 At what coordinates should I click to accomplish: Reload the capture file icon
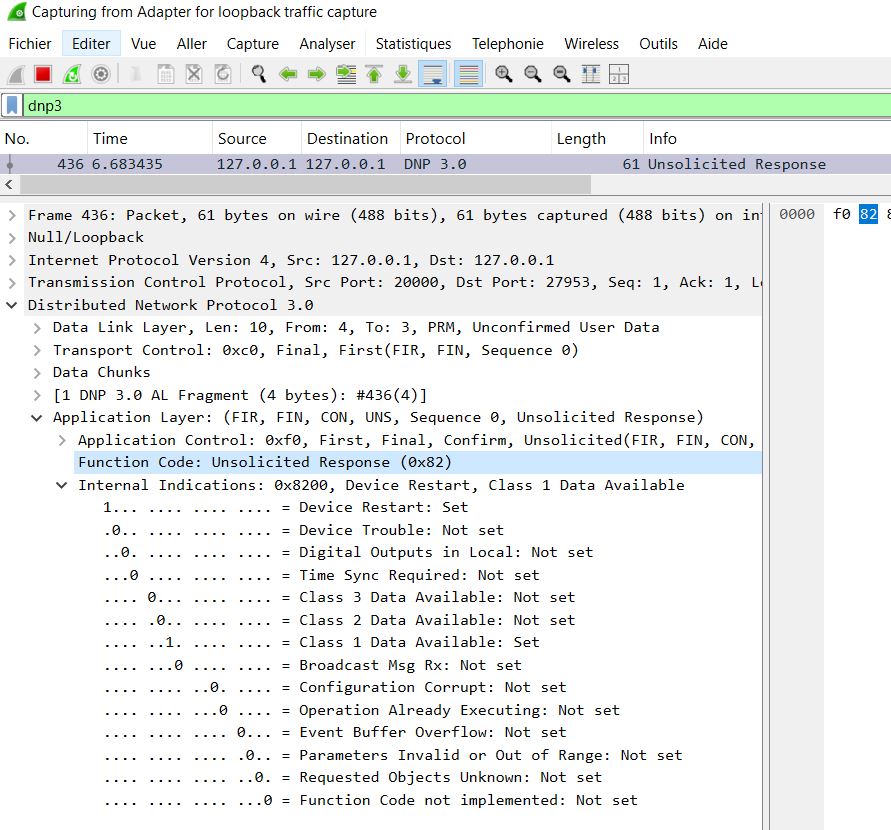point(223,74)
